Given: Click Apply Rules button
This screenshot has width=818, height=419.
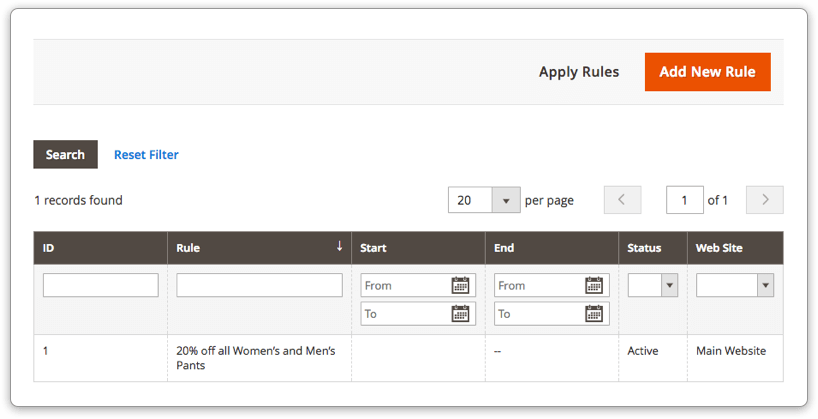Looking at the screenshot, I should pos(579,72).
